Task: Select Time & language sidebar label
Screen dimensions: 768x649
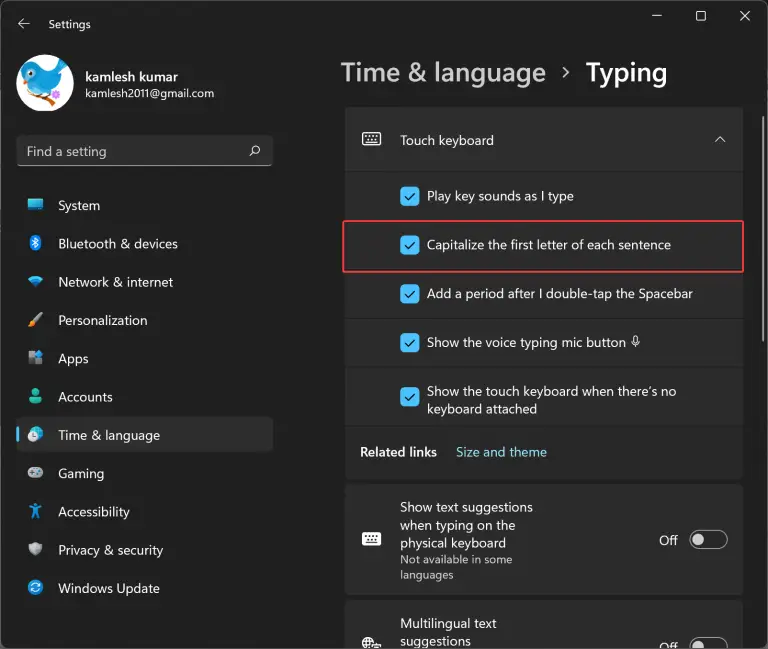Action: [109, 435]
